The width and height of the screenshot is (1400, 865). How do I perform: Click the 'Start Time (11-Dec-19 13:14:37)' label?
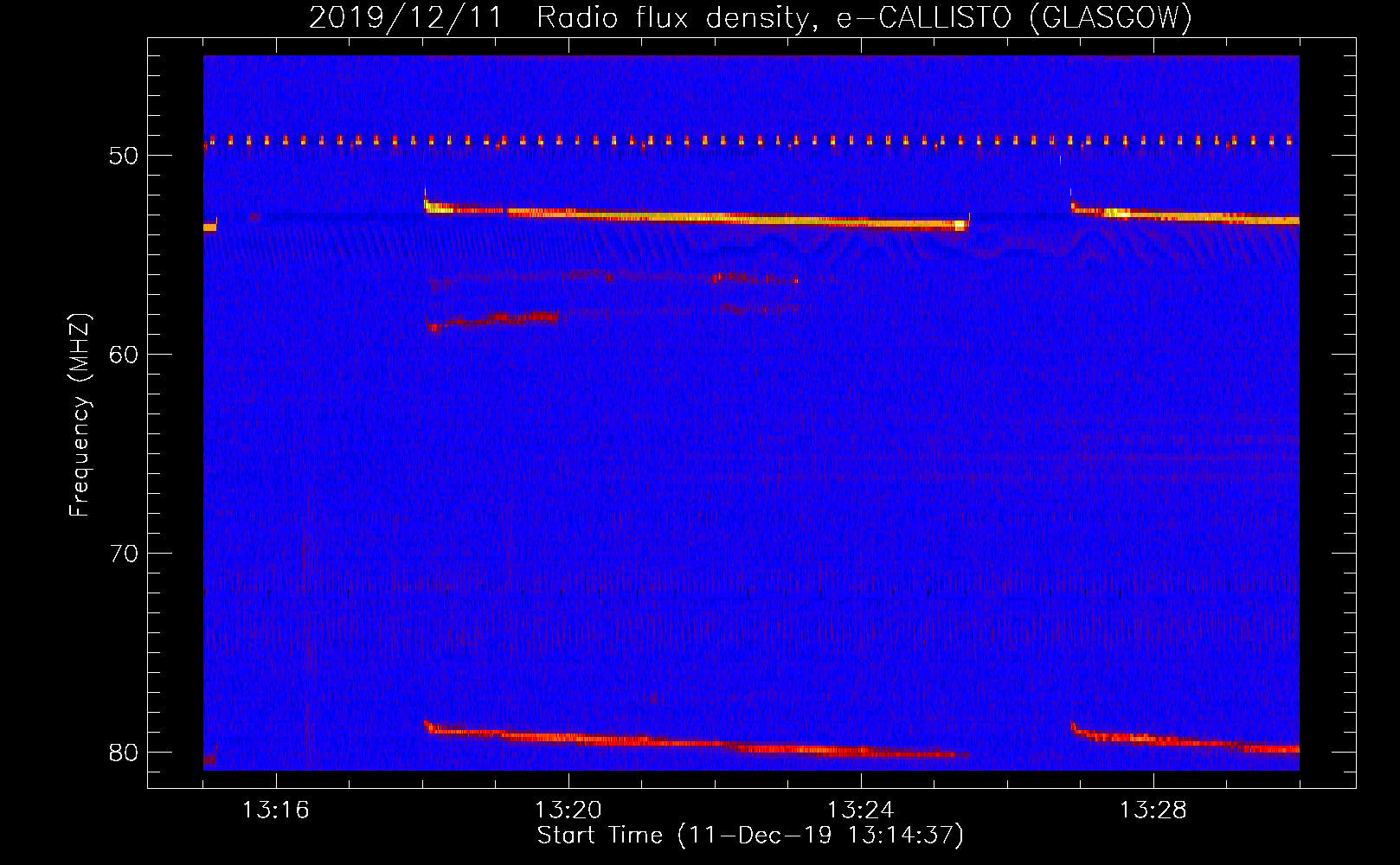tap(750, 836)
